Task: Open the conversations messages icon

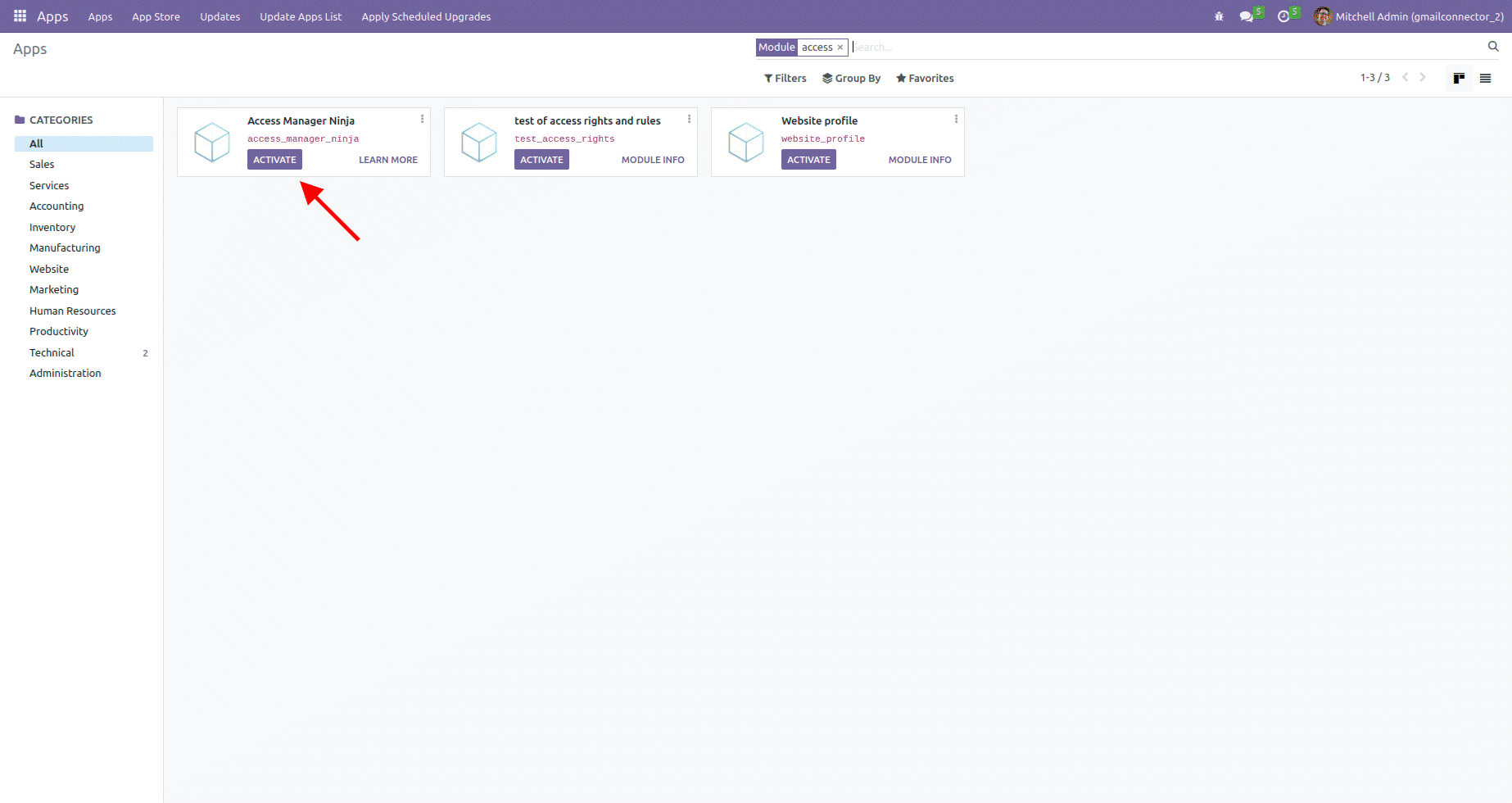Action: coord(1247,16)
